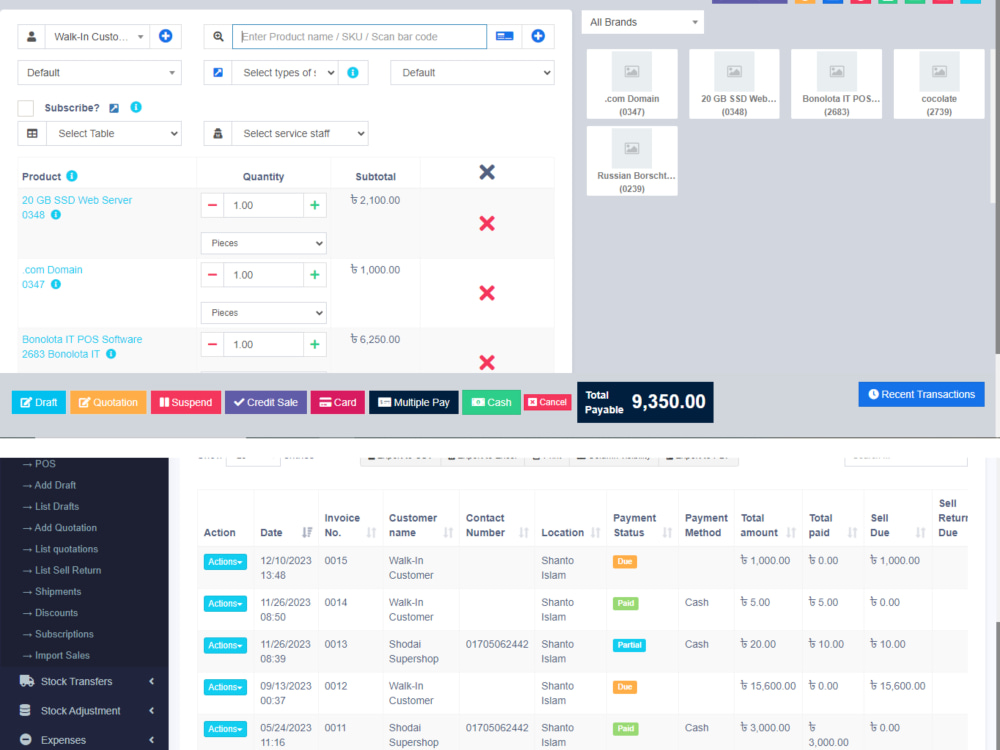The width and height of the screenshot is (1000, 750).
Task: Click the types of service edit icon
Action: click(218, 73)
